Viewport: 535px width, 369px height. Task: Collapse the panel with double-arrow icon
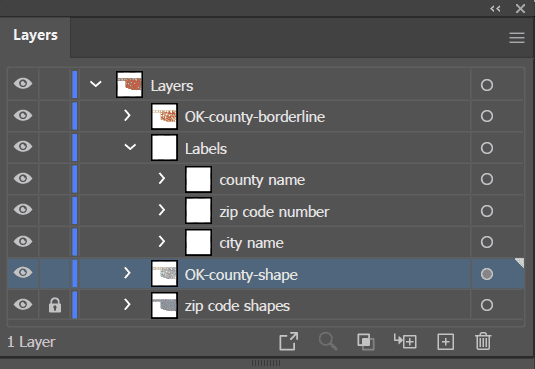(x=495, y=9)
